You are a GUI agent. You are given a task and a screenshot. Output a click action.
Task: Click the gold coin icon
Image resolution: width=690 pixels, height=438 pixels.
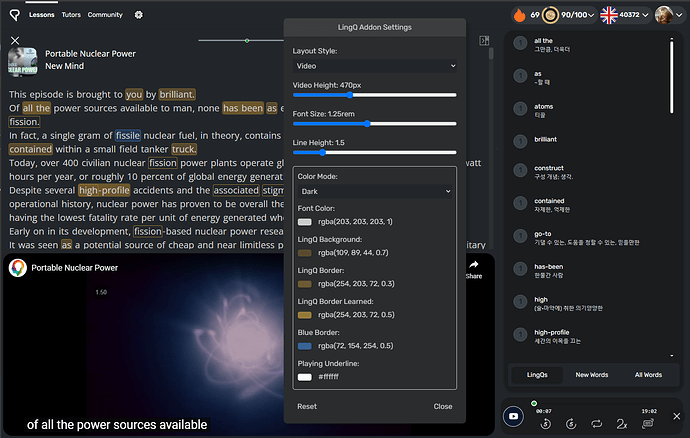tap(550, 15)
